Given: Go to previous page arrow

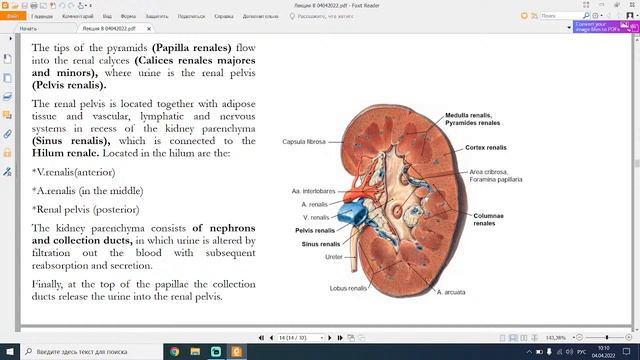Looking at the screenshot, I should tap(271, 338).
